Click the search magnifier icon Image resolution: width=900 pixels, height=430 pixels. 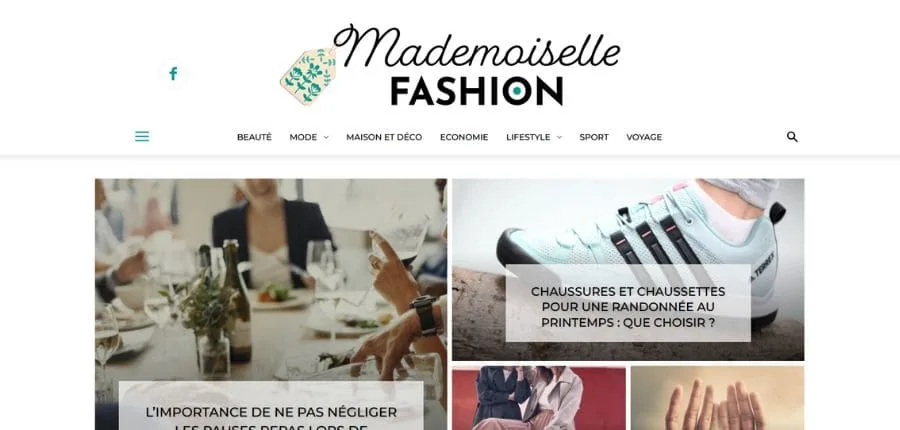tap(792, 137)
